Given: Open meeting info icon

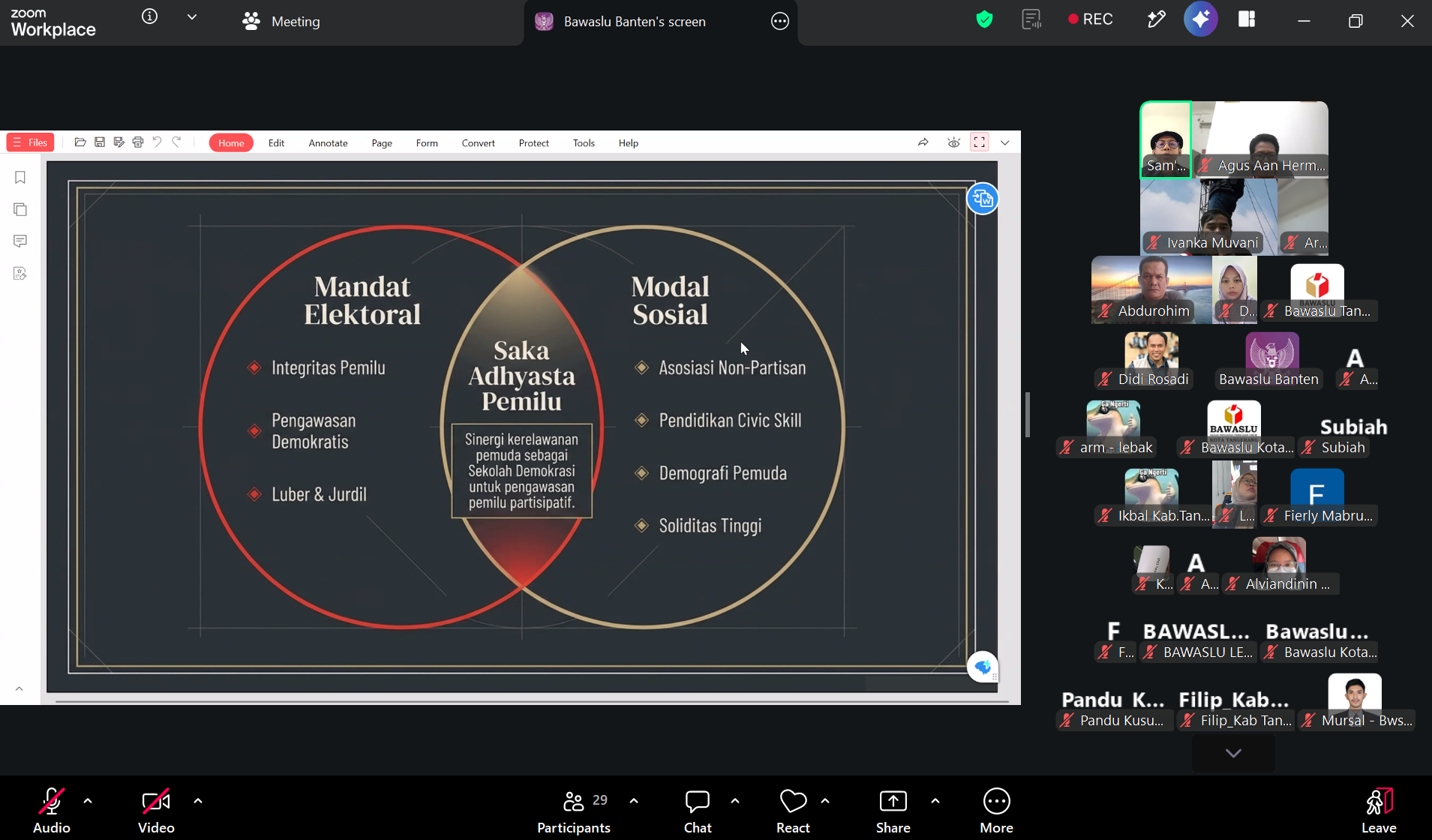Looking at the screenshot, I should (x=149, y=16).
